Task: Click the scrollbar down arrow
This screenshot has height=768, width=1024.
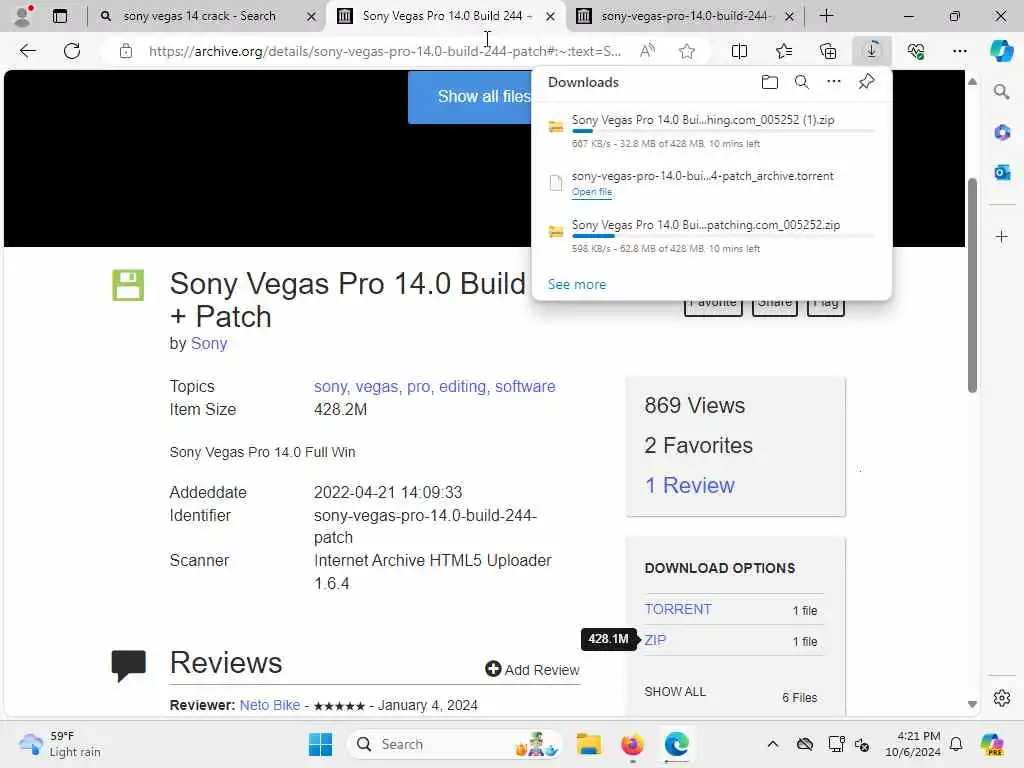Action: pyautogui.click(x=972, y=704)
